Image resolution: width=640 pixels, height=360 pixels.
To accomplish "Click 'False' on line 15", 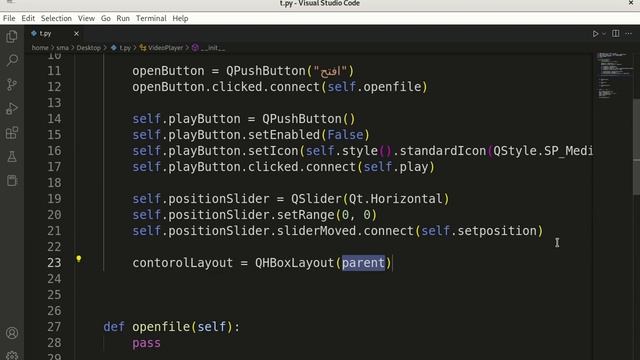I will point(345,135).
